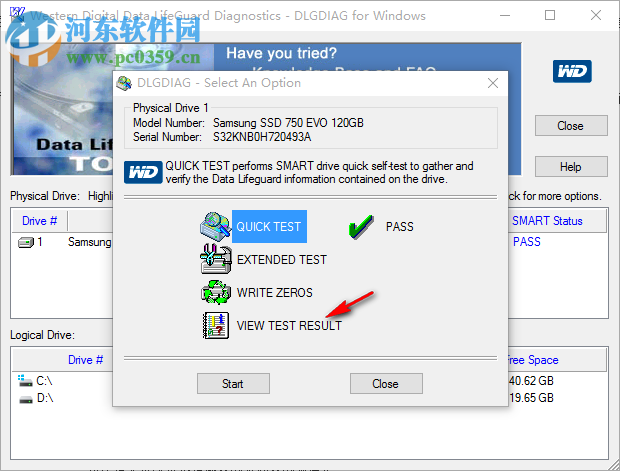The image size is (620, 471).
Task: Choose the QUICK TEST option label
Action: (x=269, y=227)
